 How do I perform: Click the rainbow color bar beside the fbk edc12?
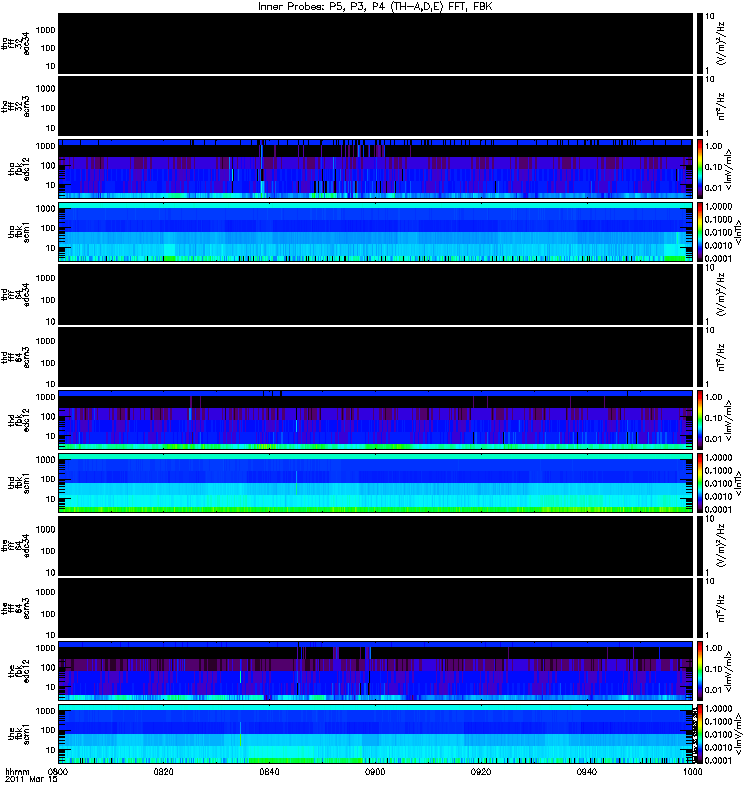coord(699,671)
